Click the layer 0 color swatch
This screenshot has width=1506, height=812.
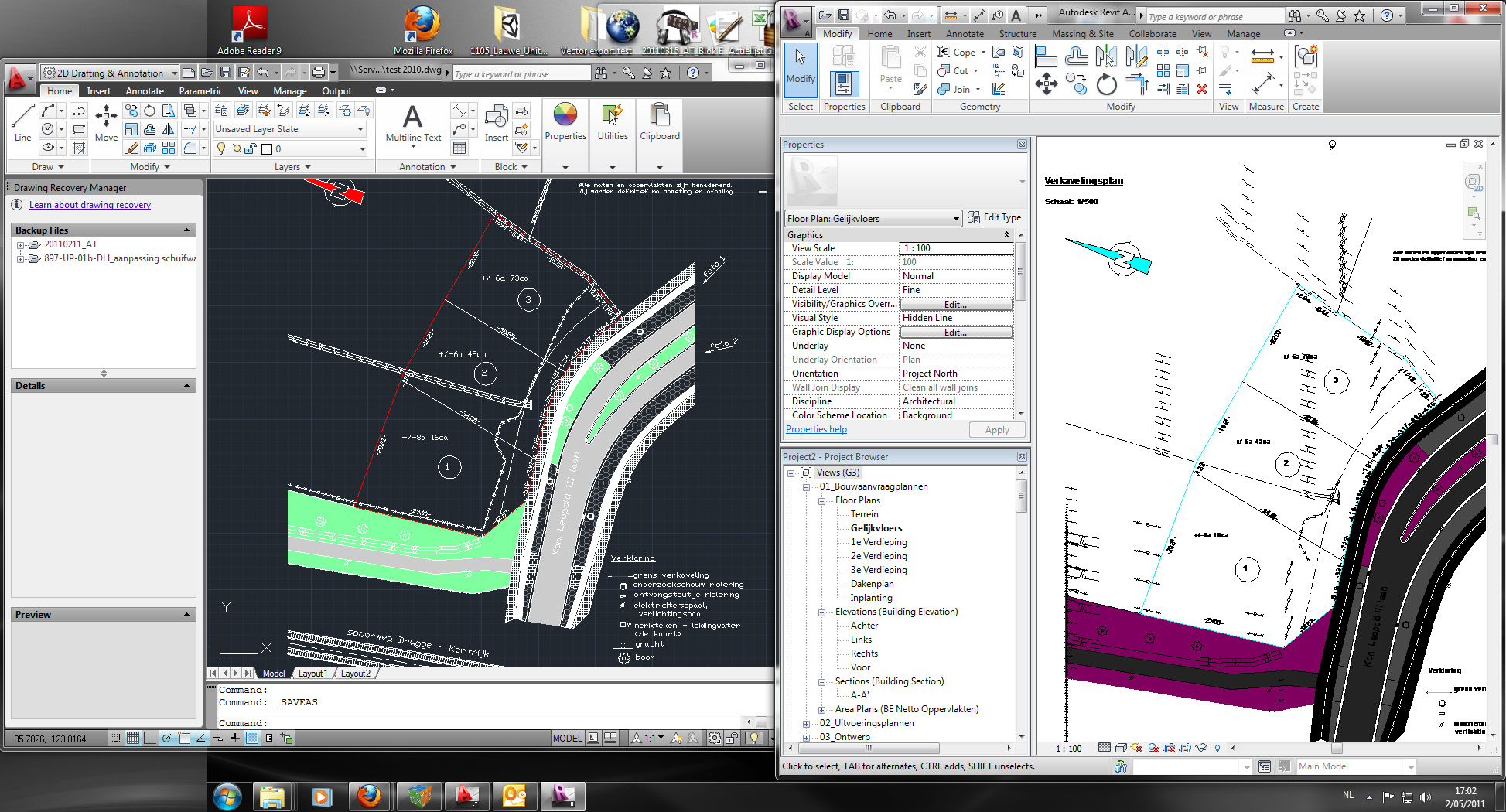[267, 149]
